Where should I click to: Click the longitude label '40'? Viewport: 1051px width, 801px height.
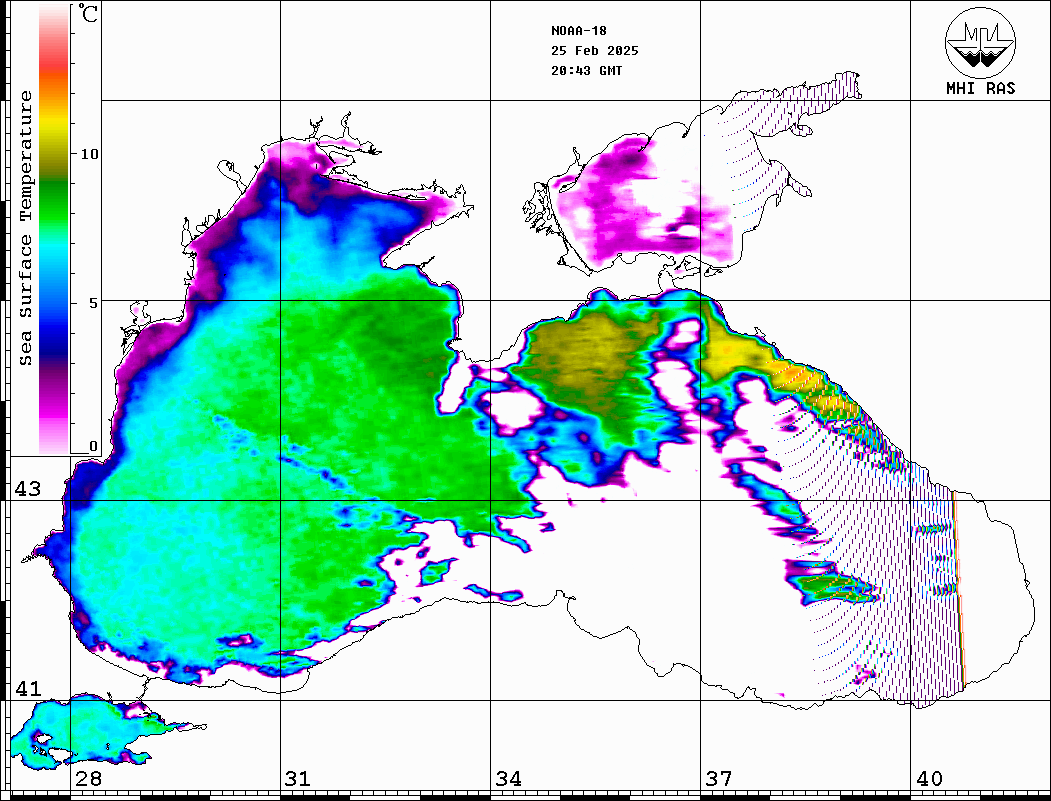(x=929, y=779)
